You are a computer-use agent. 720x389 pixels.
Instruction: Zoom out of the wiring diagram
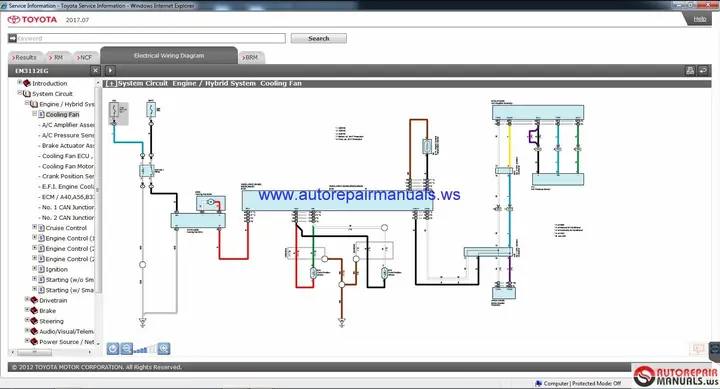coord(127,349)
